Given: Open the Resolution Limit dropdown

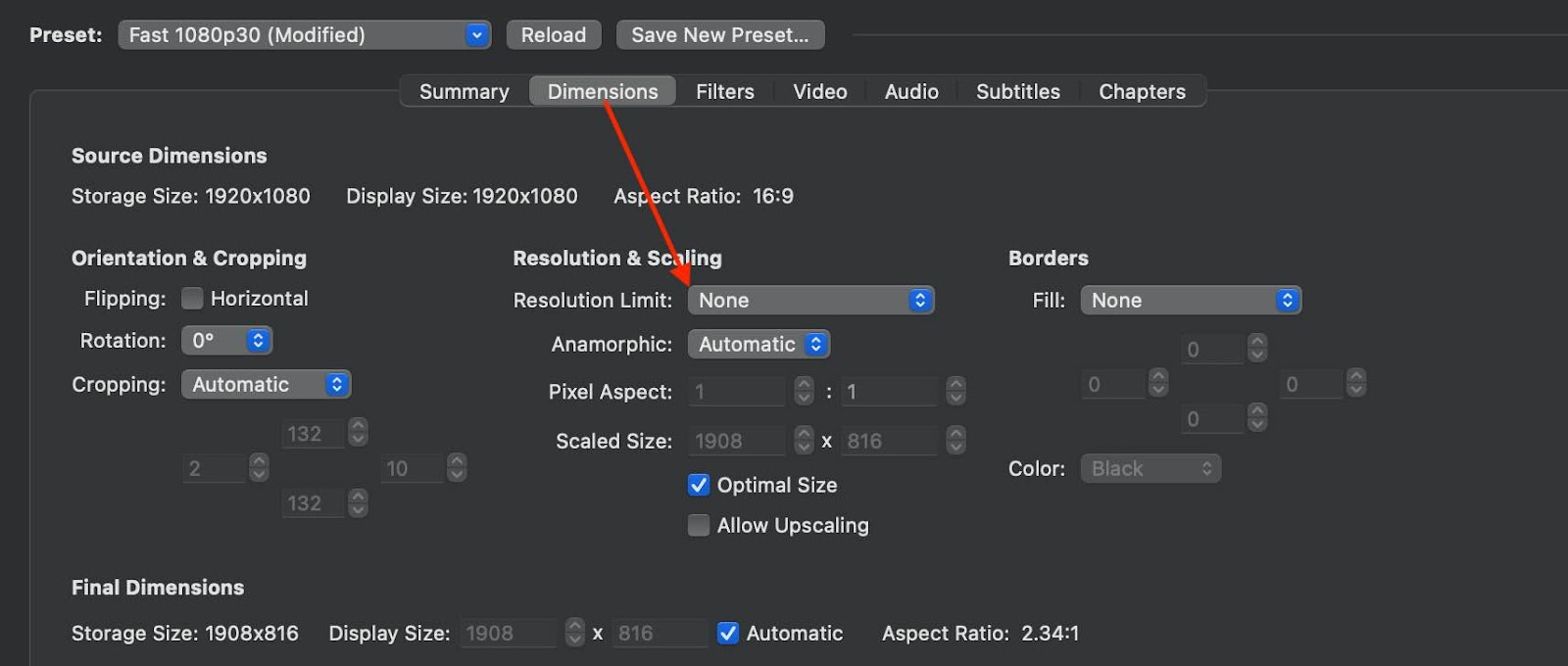Looking at the screenshot, I should pyautogui.click(x=810, y=300).
